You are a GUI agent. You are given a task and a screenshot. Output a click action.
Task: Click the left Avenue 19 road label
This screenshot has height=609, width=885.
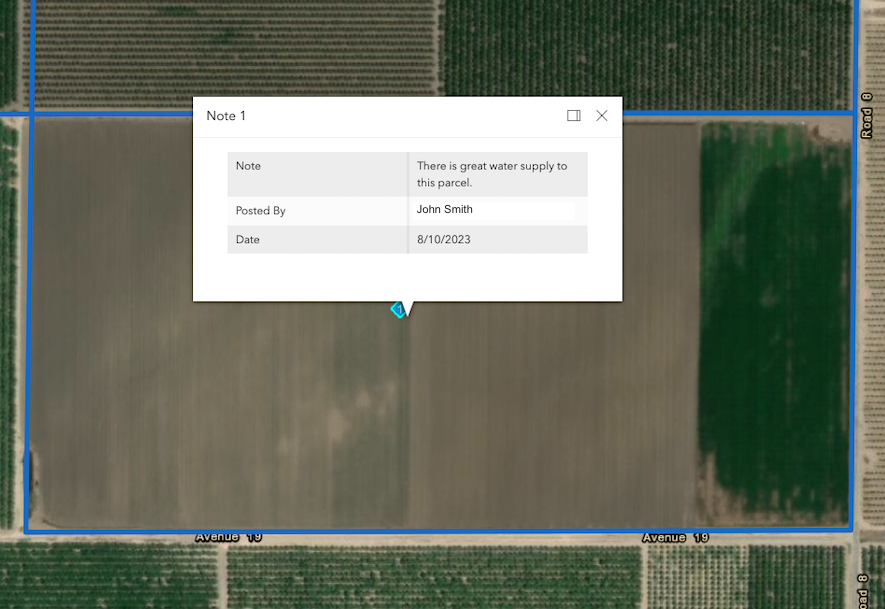[x=228, y=538]
